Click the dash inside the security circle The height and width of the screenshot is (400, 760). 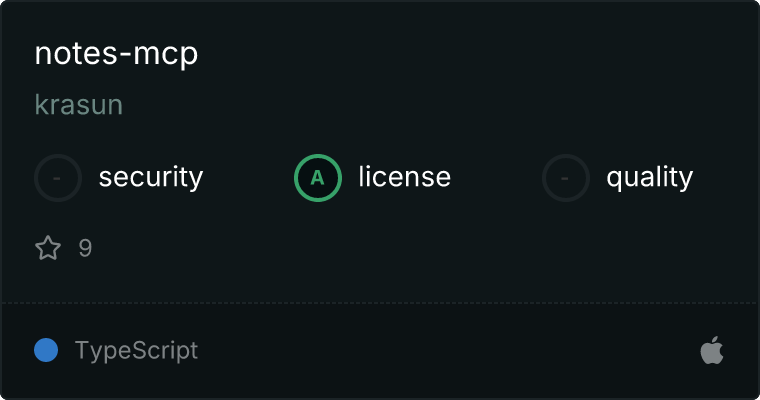click(57, 178)
